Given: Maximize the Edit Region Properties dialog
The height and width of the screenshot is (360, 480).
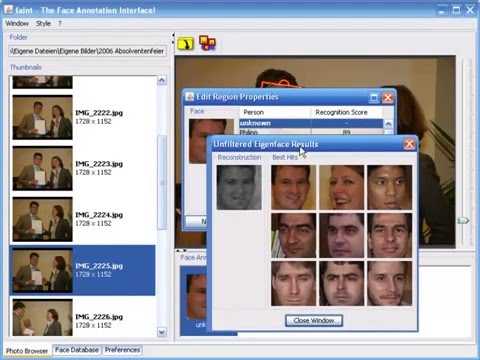Looking at the screenshot, I should (x=374, y=98).
